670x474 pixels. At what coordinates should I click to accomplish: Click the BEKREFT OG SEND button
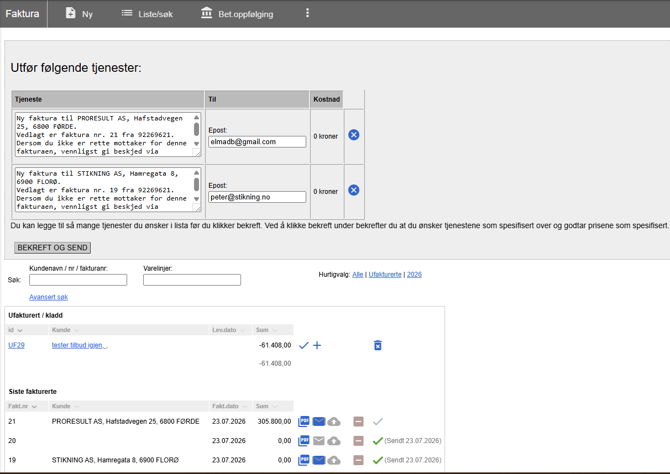point(53,248)
